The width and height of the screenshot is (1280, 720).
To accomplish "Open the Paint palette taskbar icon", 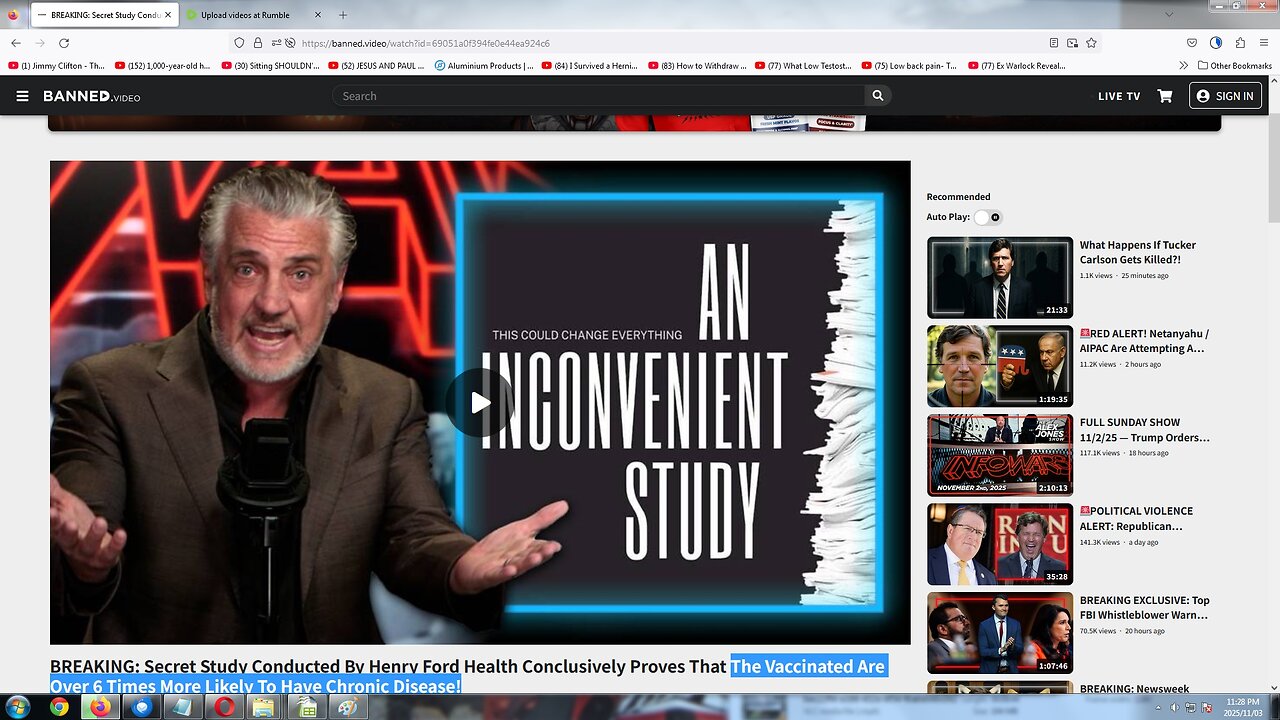I will (347, 708).
